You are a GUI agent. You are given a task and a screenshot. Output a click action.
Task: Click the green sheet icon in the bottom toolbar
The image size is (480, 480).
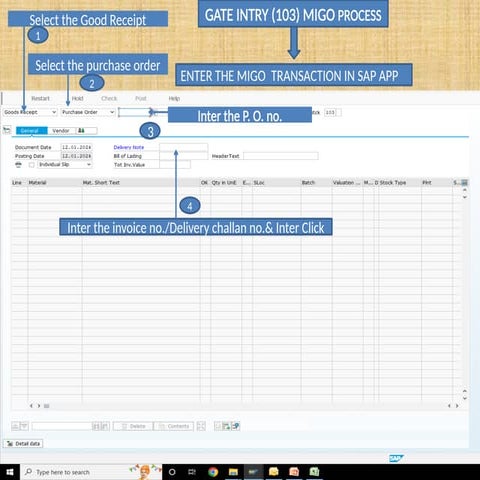pyautogui.click(x=226, y=426)
